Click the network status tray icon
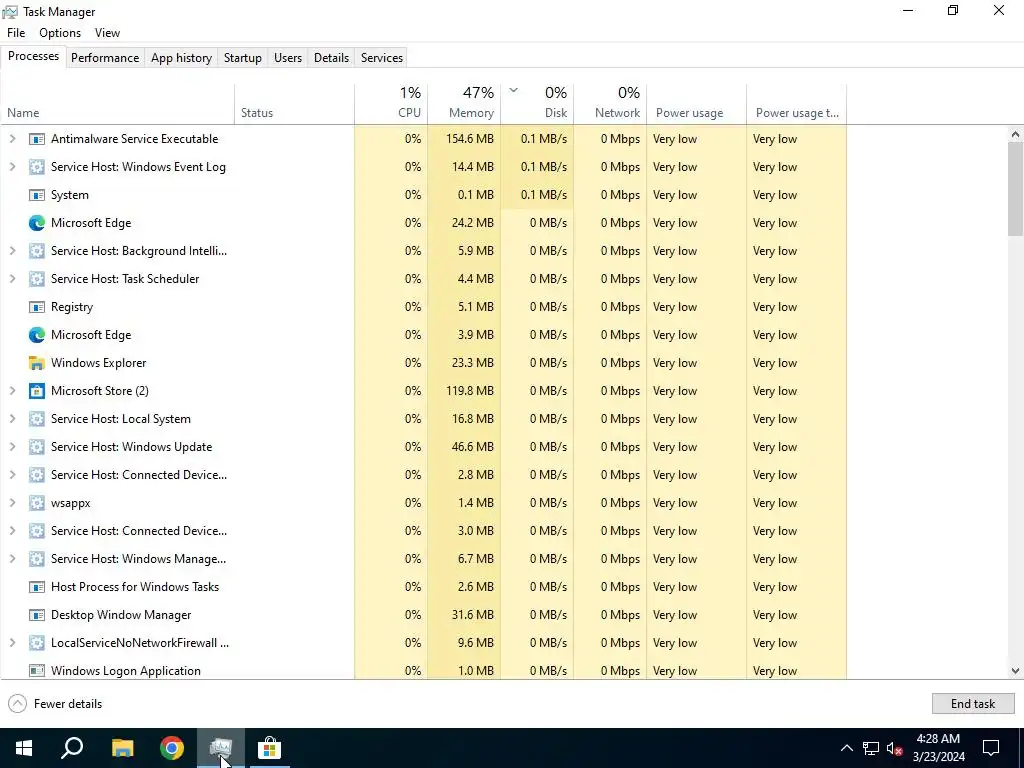The width and height of the screenshot is (1024, 768). click(871, 748)
